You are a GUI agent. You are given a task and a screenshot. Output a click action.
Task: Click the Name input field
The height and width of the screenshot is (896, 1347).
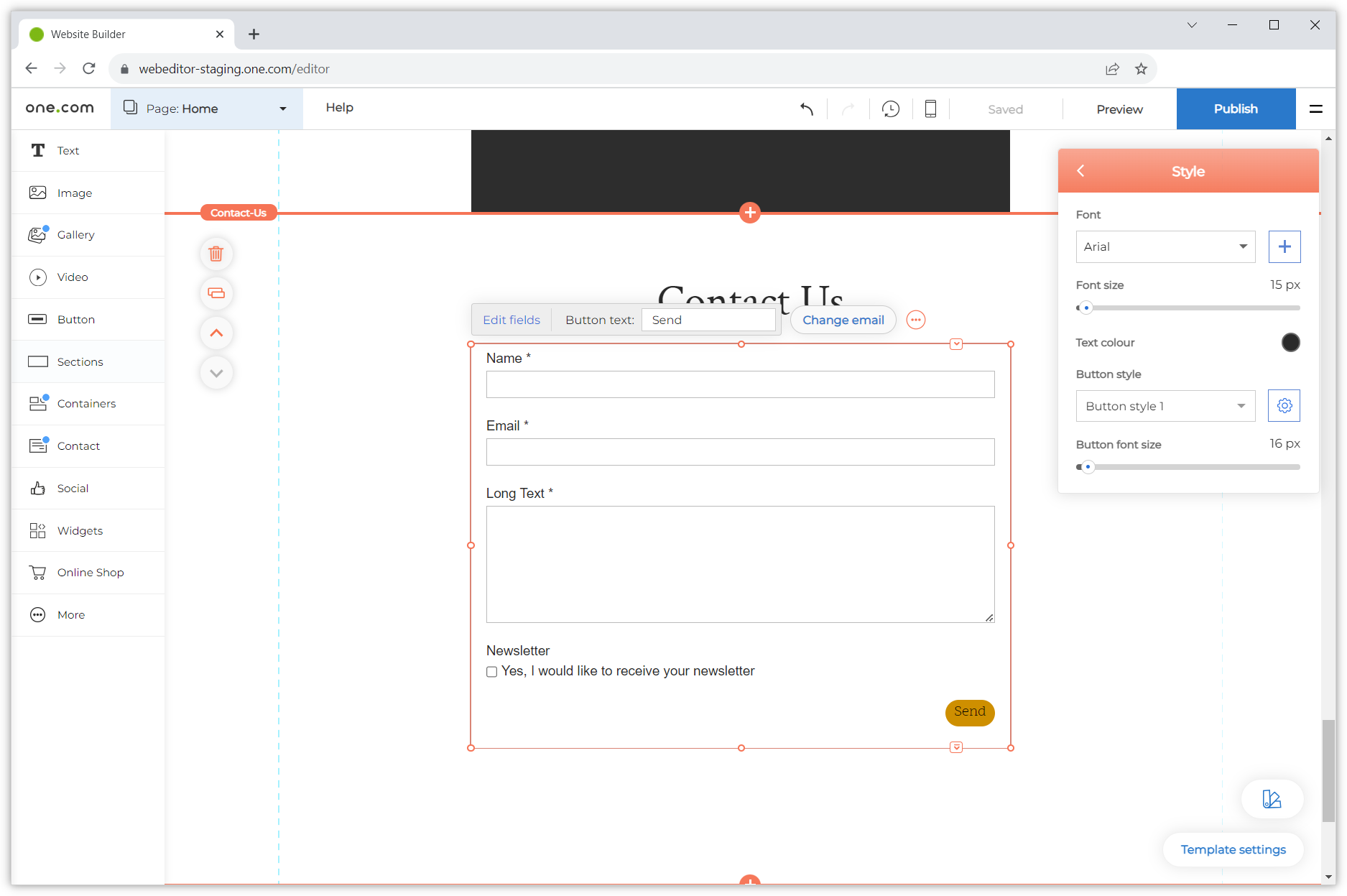tap(740, 384)
